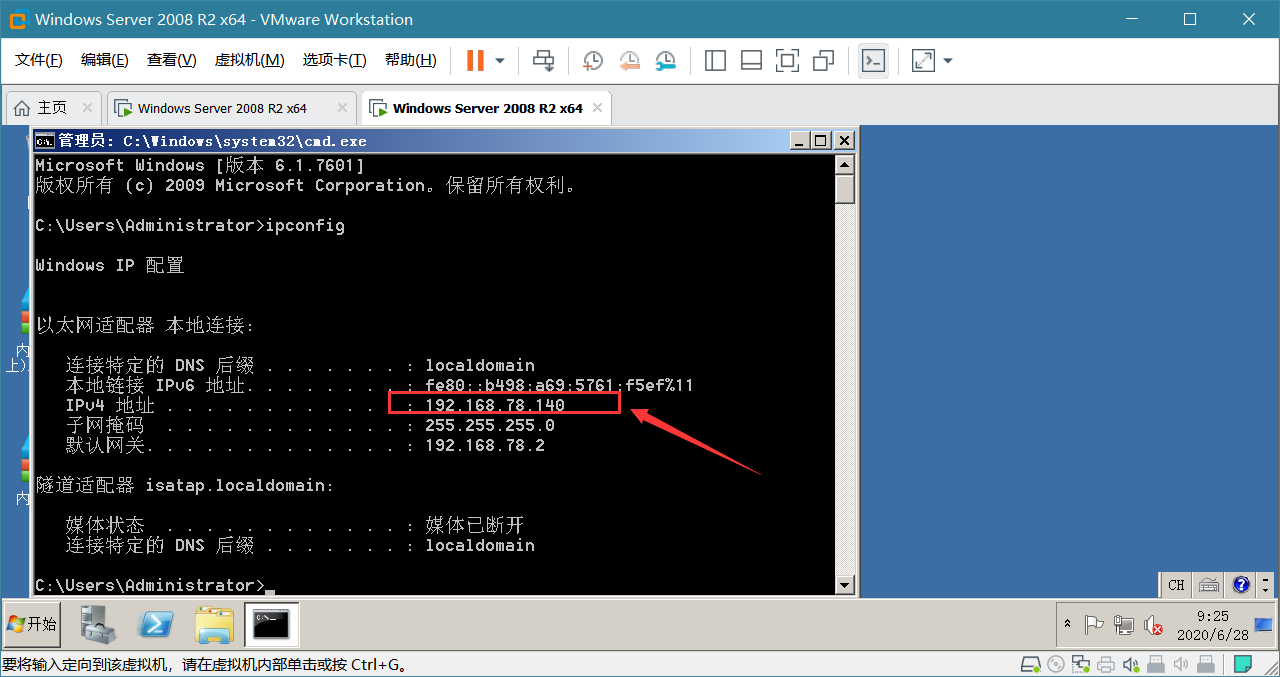
Task: Toggle the console view button
Action: (873, 61)
